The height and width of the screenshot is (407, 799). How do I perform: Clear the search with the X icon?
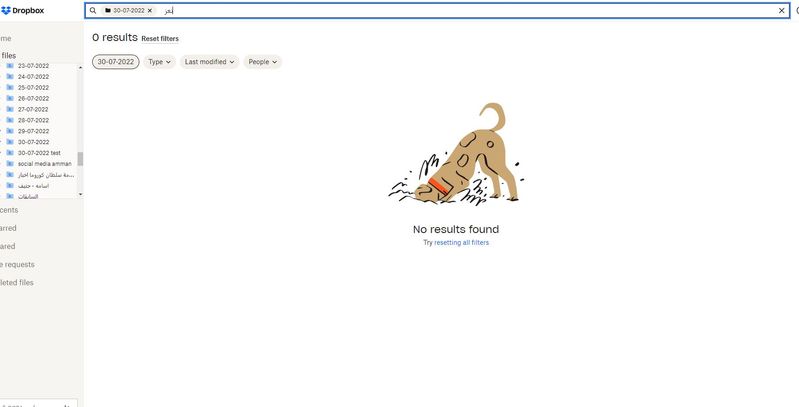click(782, 10)
